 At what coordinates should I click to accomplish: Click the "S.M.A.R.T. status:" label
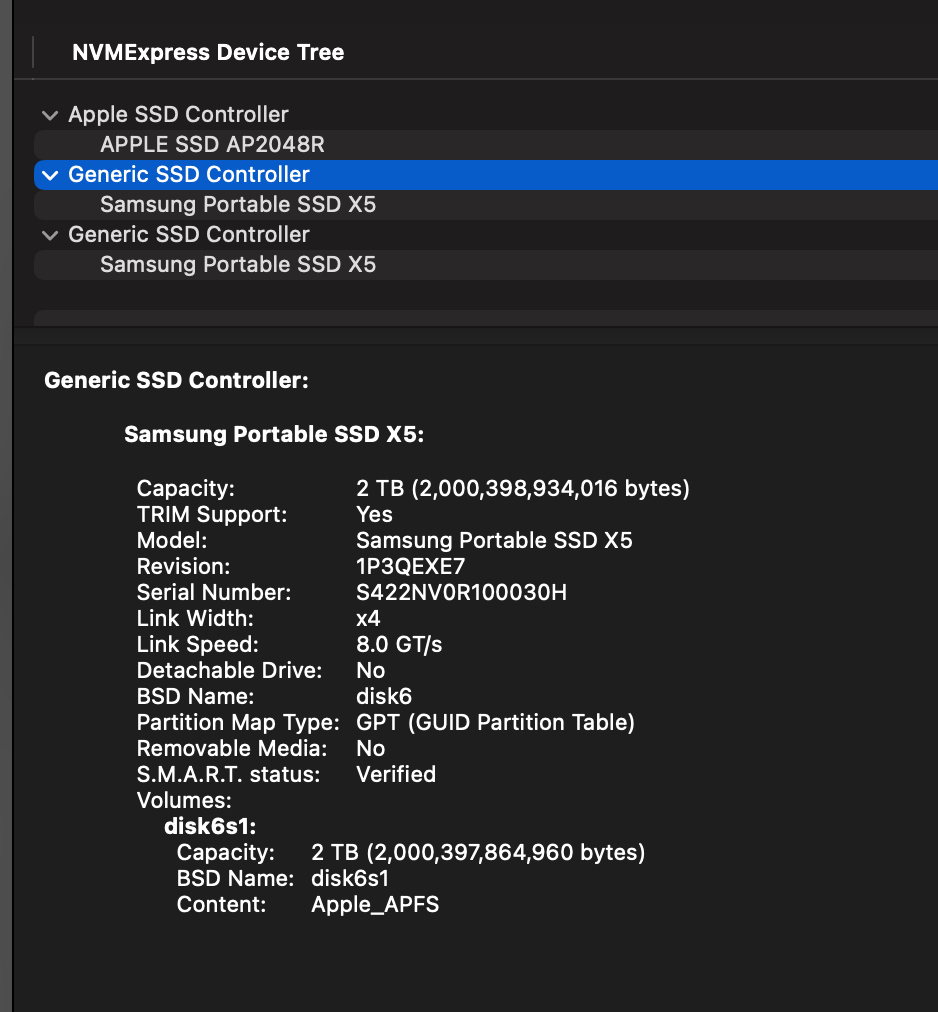pyautogui.click(x=229, y=774)
